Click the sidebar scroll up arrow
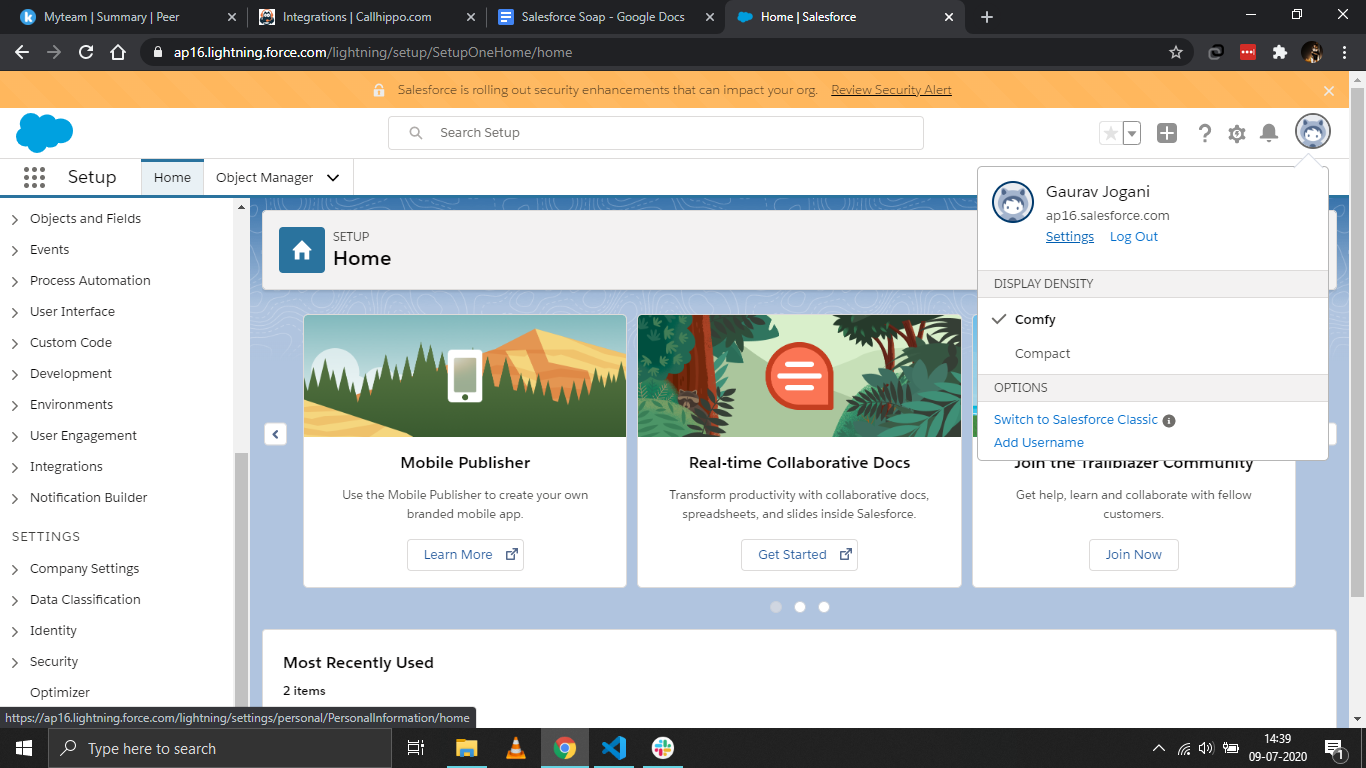Viewport: 1366px width, 768px height. coord(241,207)
